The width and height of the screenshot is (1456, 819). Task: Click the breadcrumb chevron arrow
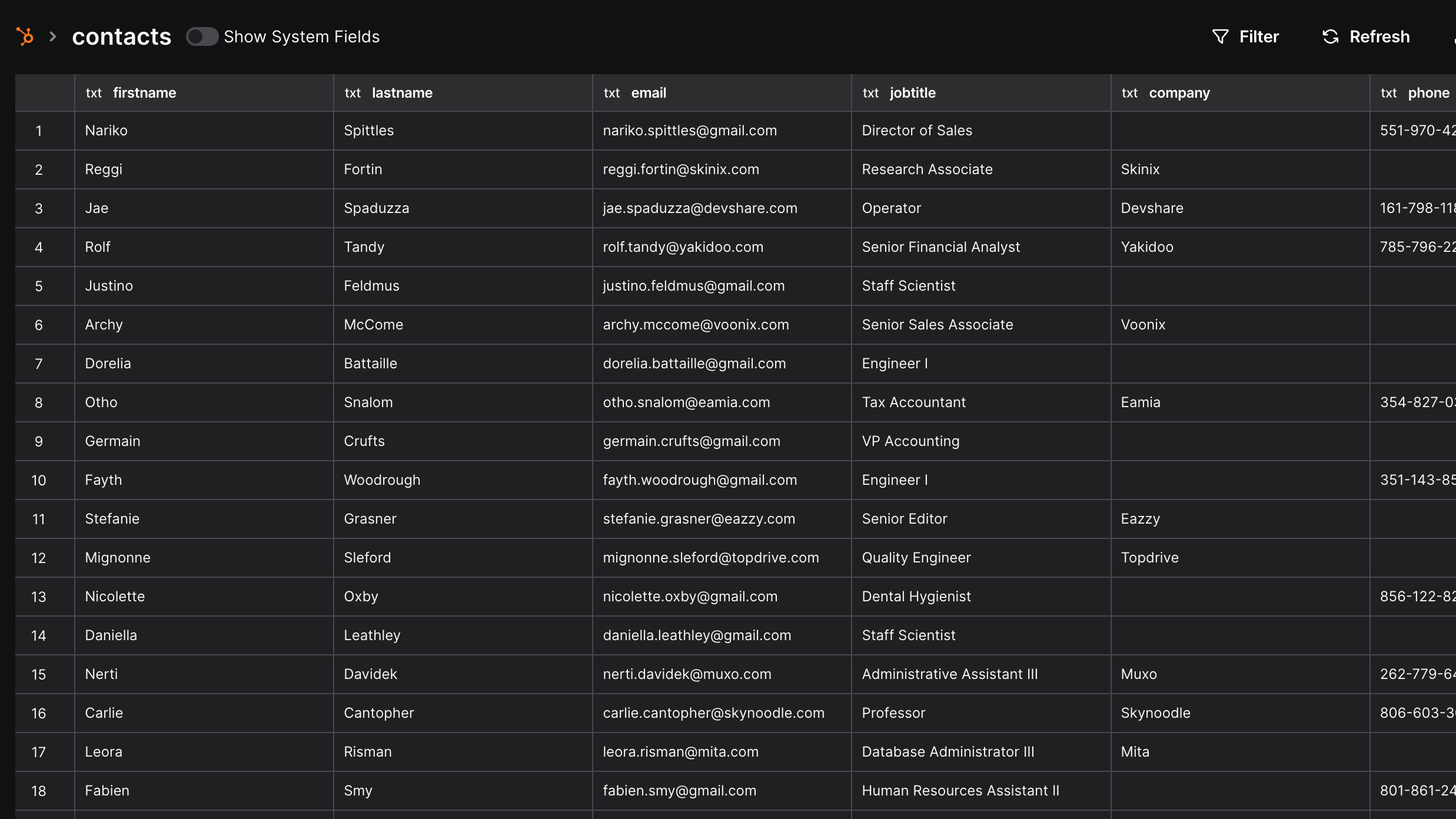click(53, 36)
